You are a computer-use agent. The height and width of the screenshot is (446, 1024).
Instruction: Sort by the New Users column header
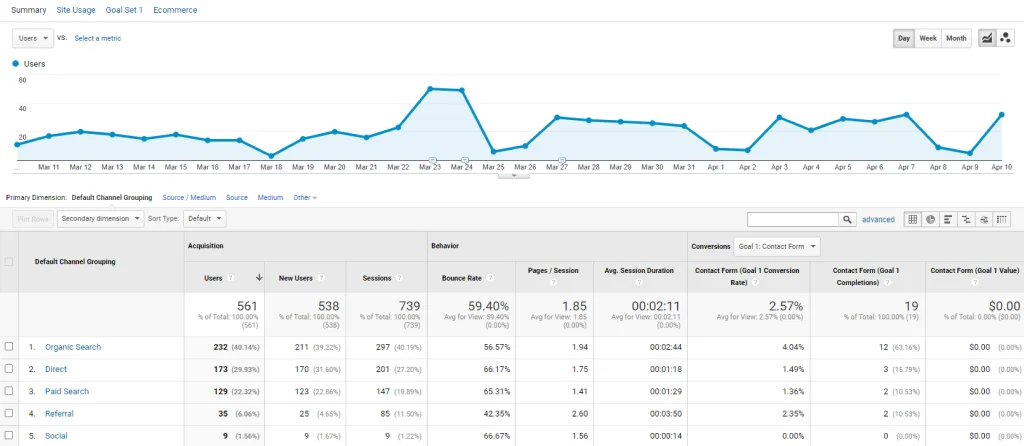coord(295,278)
